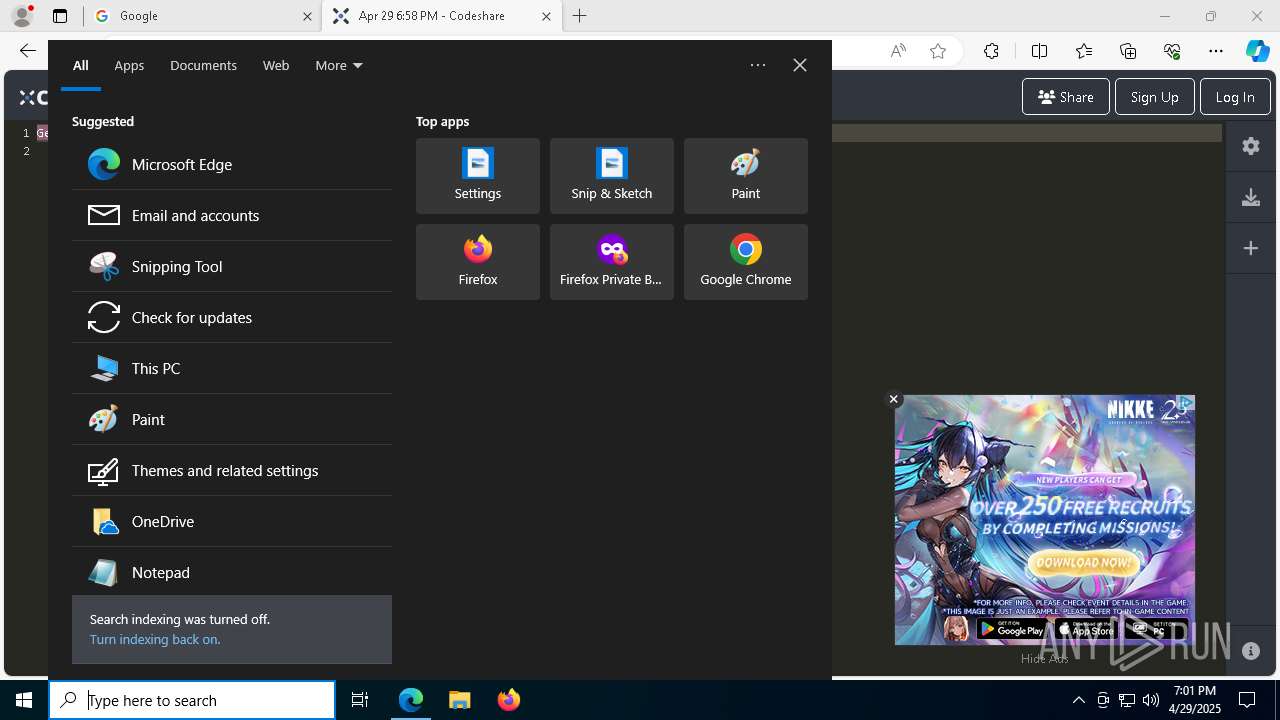This screenshot has width=1280, height=720.
Task: Open Task View on the taskbar
Action: [360, 700]
